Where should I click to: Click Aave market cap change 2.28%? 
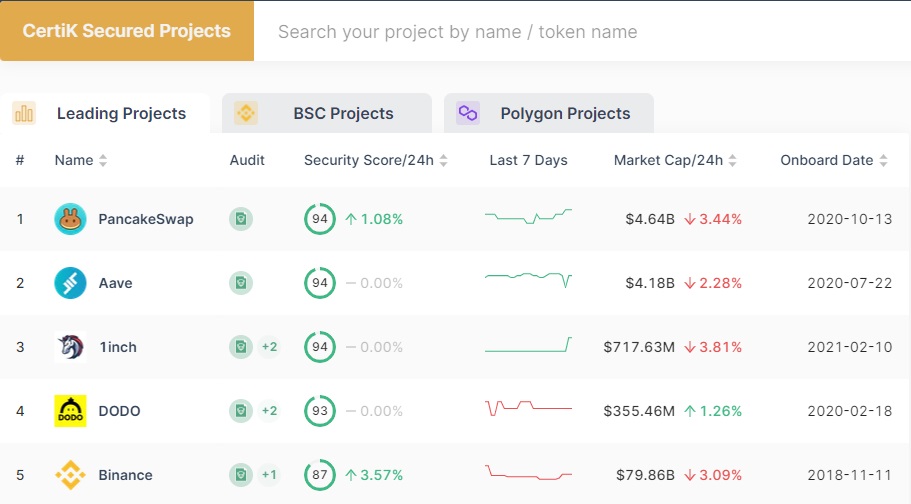(713, 283)
